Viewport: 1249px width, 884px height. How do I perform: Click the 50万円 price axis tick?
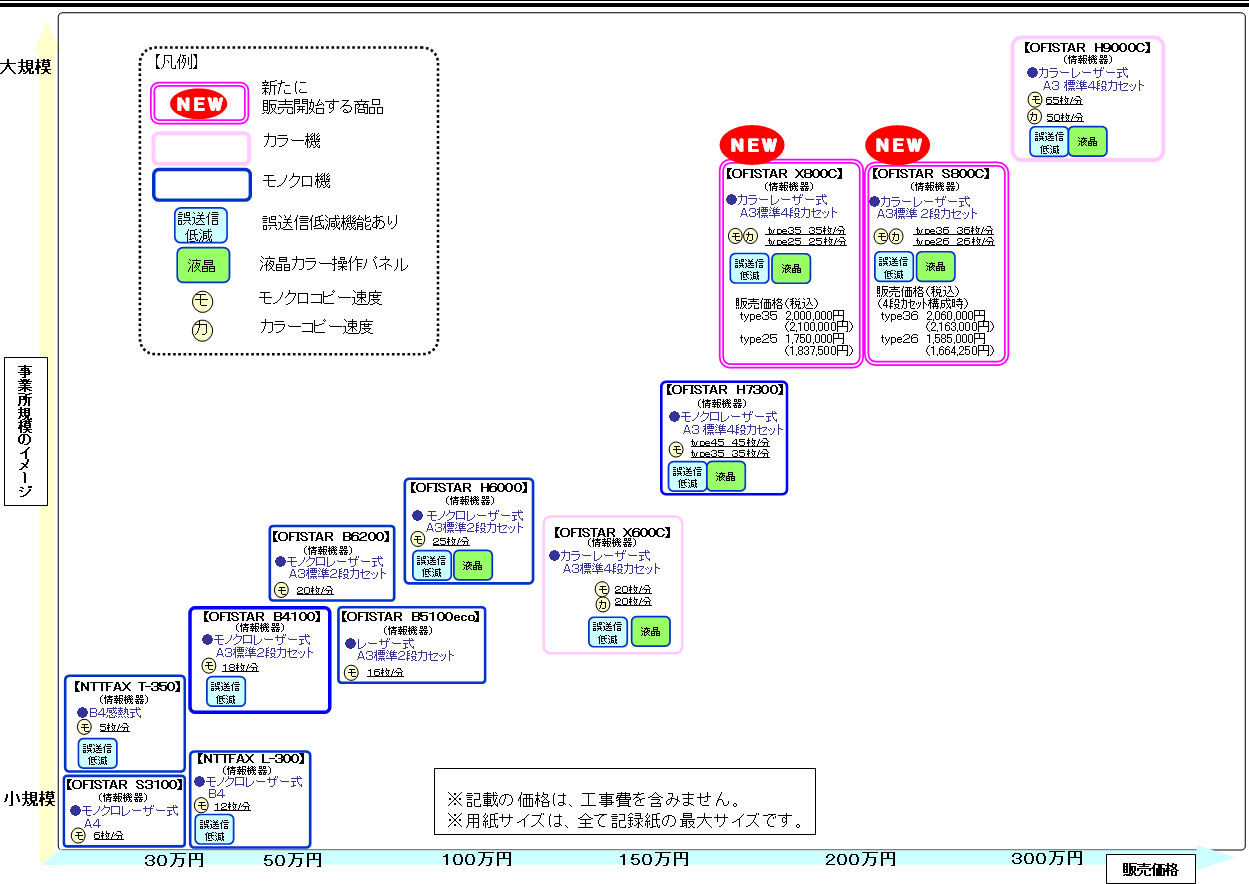293,860
